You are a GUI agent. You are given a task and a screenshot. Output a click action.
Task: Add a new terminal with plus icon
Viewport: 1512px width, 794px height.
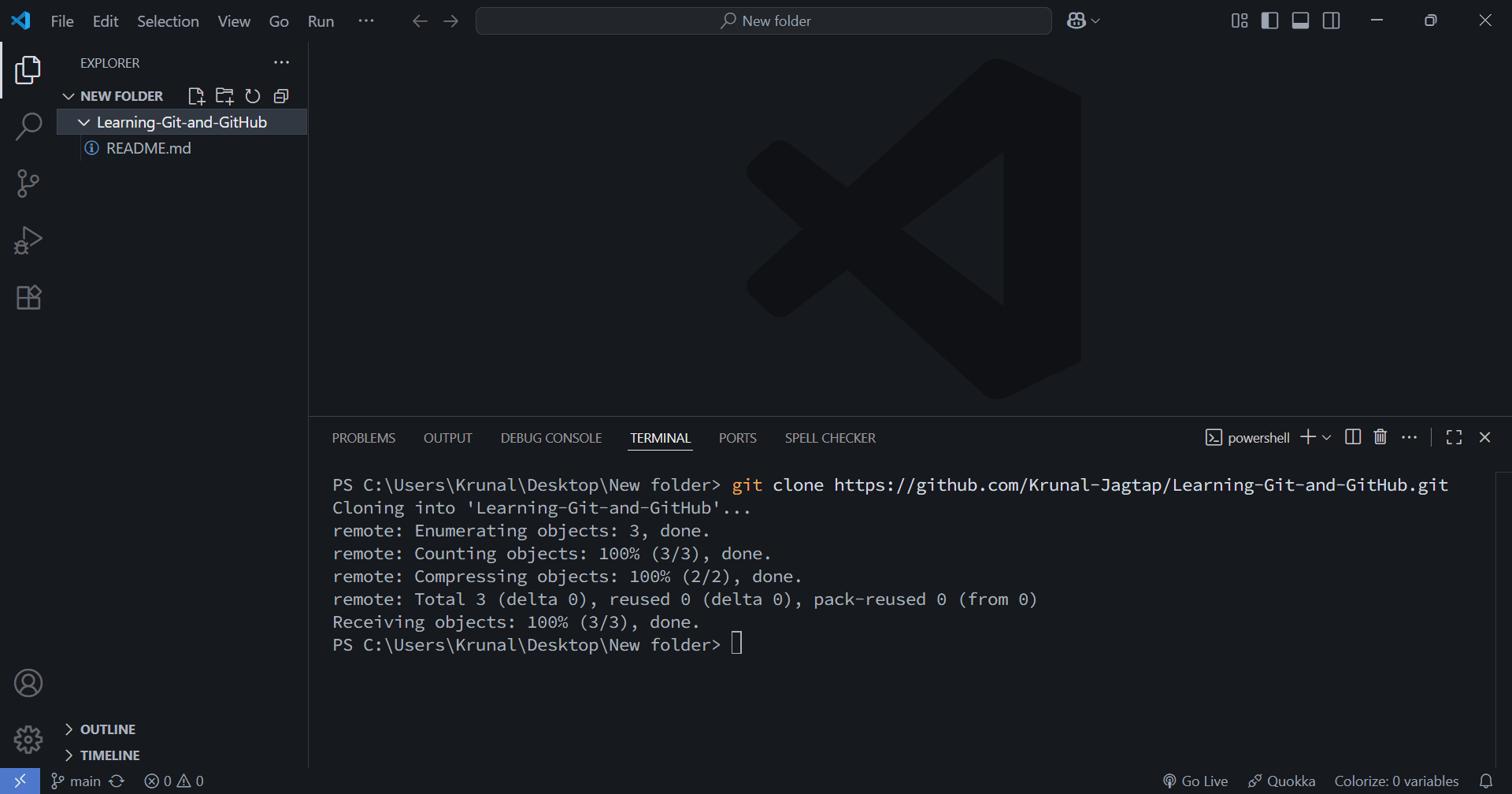[x=1308, y=437]
